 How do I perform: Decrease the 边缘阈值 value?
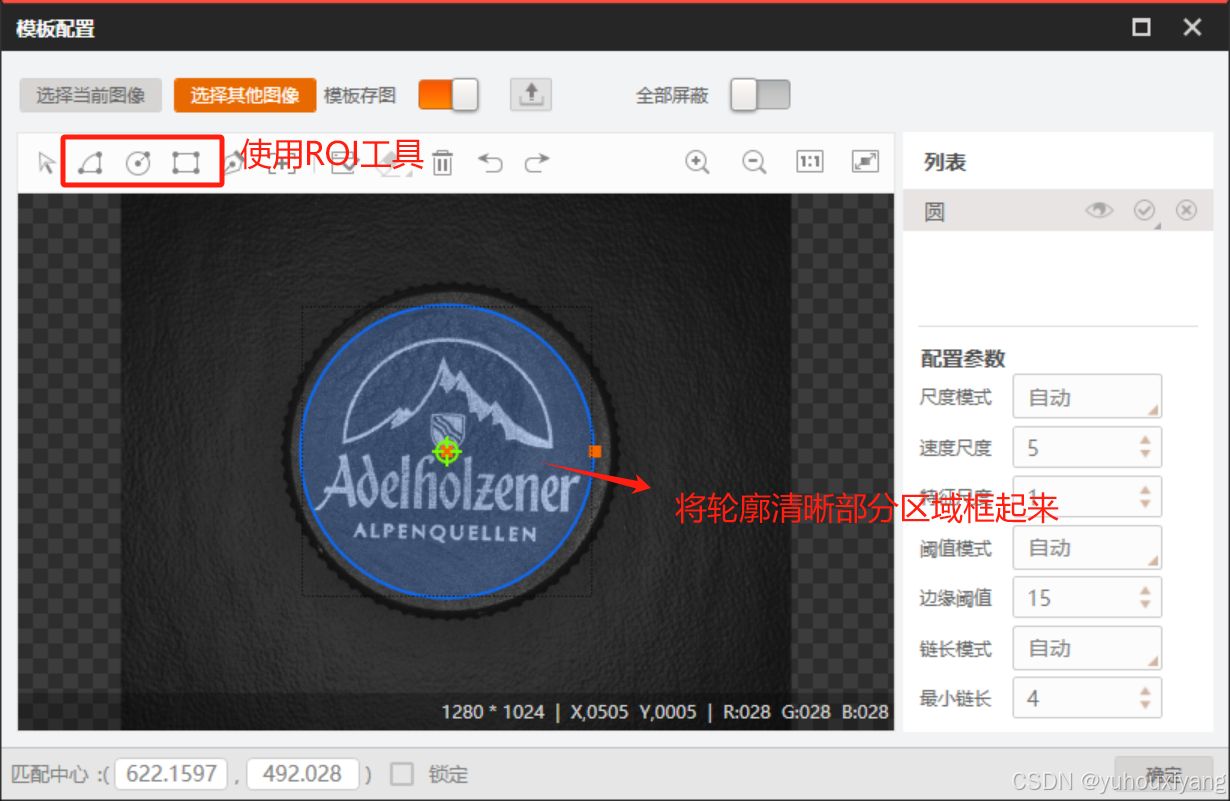(1146, 605)
